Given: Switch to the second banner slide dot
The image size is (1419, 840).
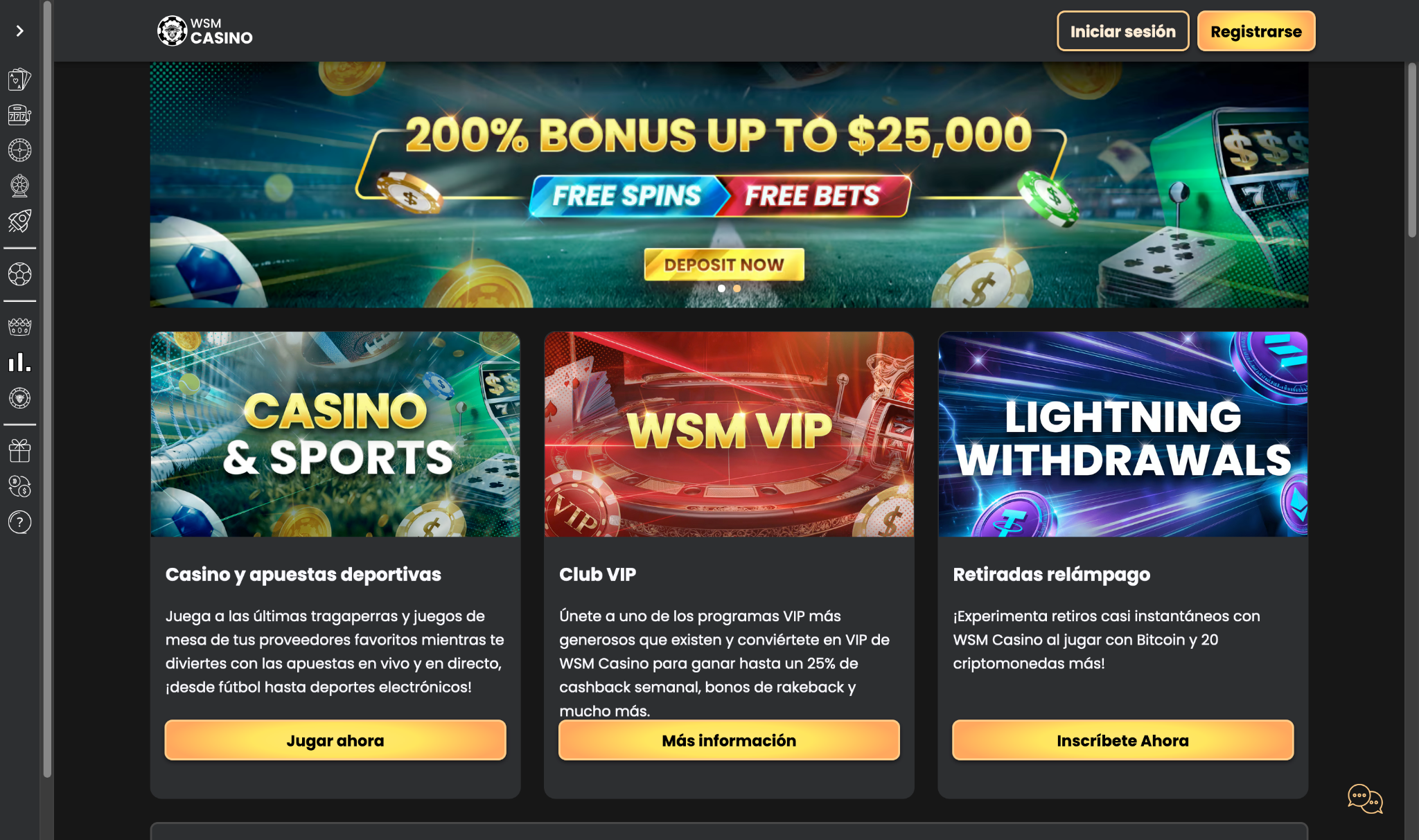Looking at the screenshot, I should pyautogui.click(x=737, y=288).
